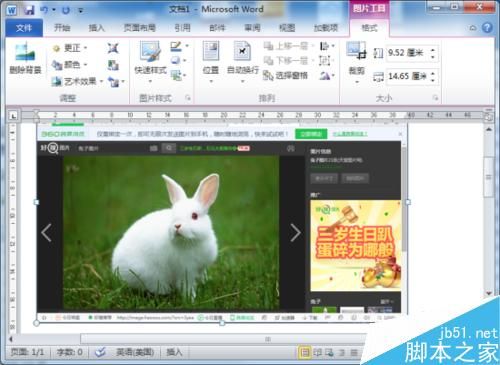
Task: Open the Customize Quick Access Toolbar dropdown
Action: point(80,11)
